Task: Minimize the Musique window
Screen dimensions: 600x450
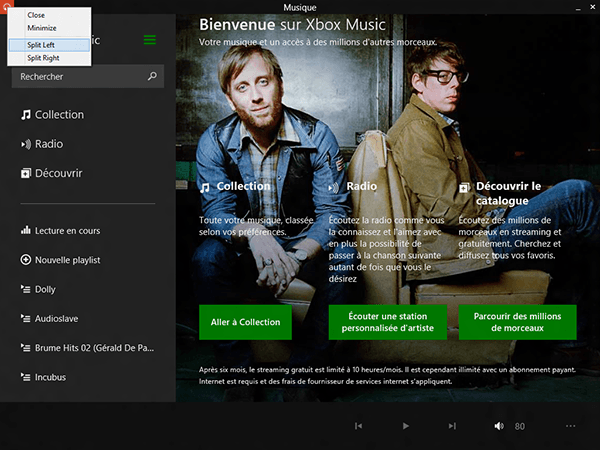Action: coord(578,8)
